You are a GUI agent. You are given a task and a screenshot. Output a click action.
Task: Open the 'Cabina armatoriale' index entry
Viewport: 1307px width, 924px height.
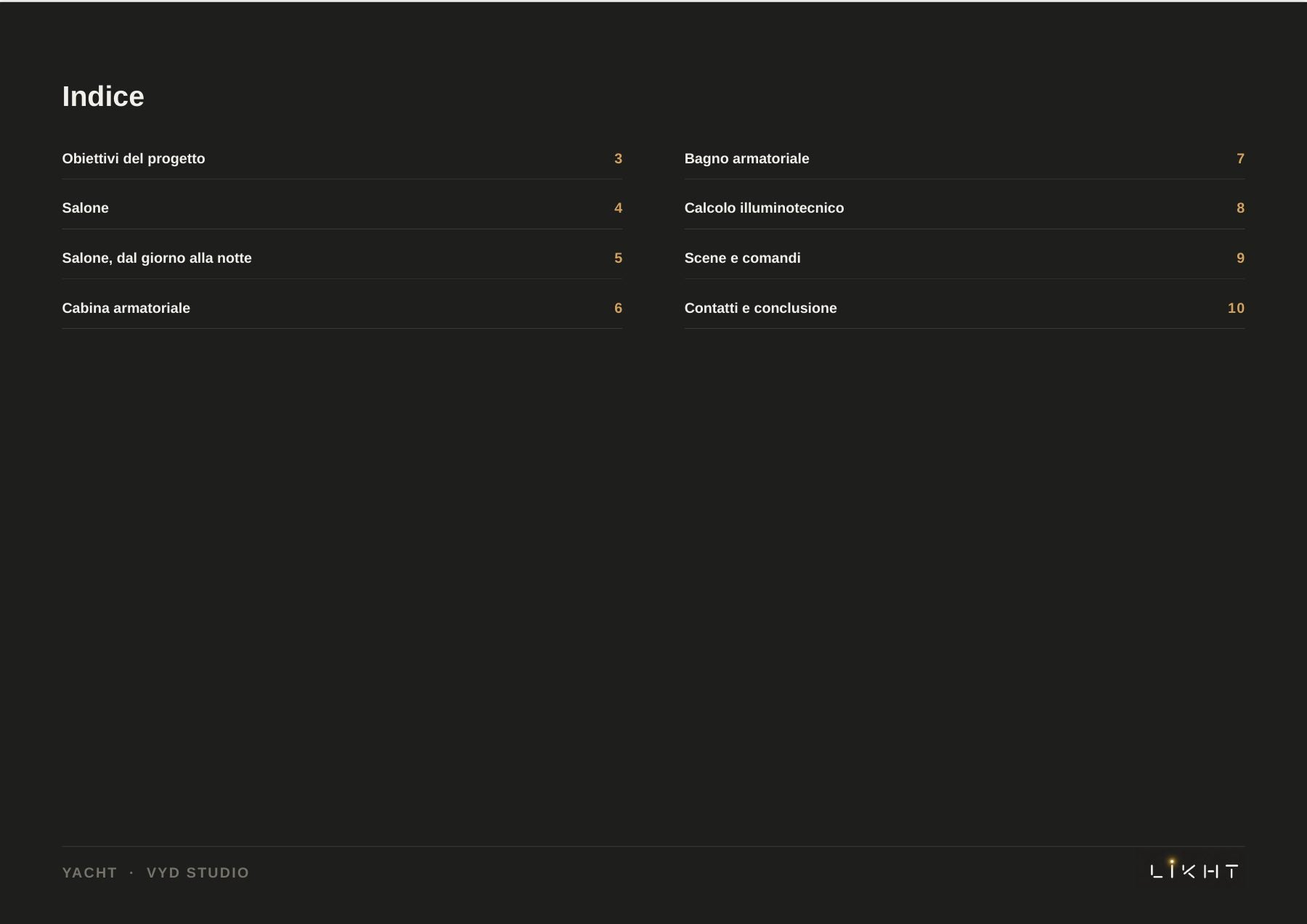[342, 308]
